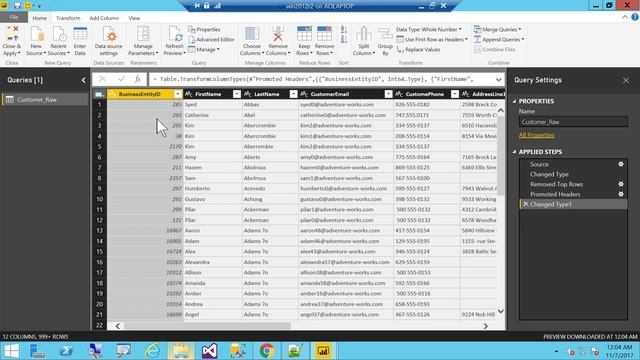Click Combine Files
Screen dimensions: 640x360
[x=494, y=50]
